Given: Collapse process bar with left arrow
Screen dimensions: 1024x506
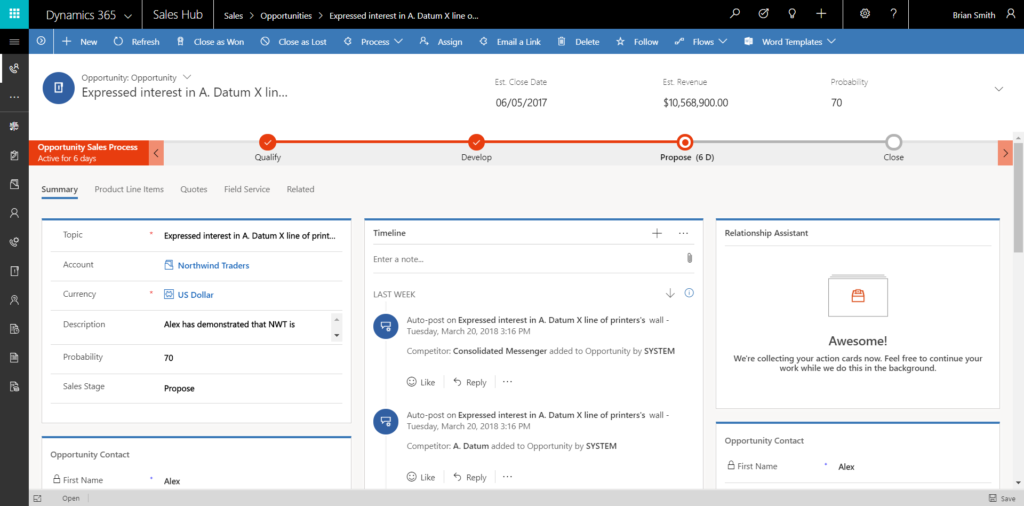Looking at the screenshot, I should click(156, 152).
